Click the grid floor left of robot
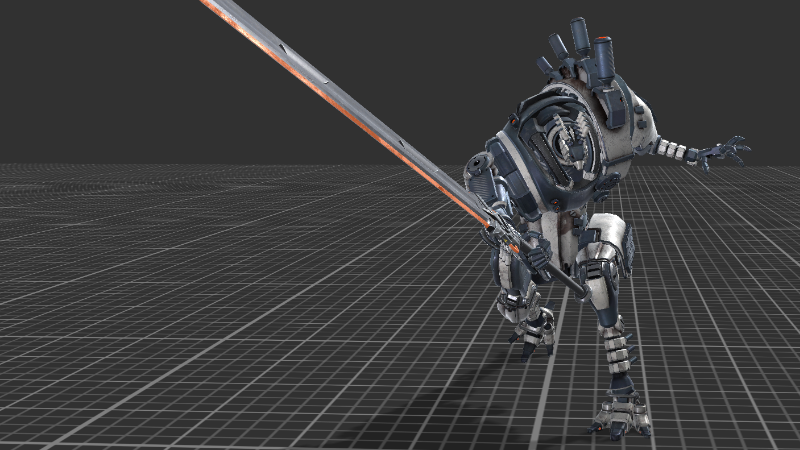The image size is (800, 450). pos(200,300)
